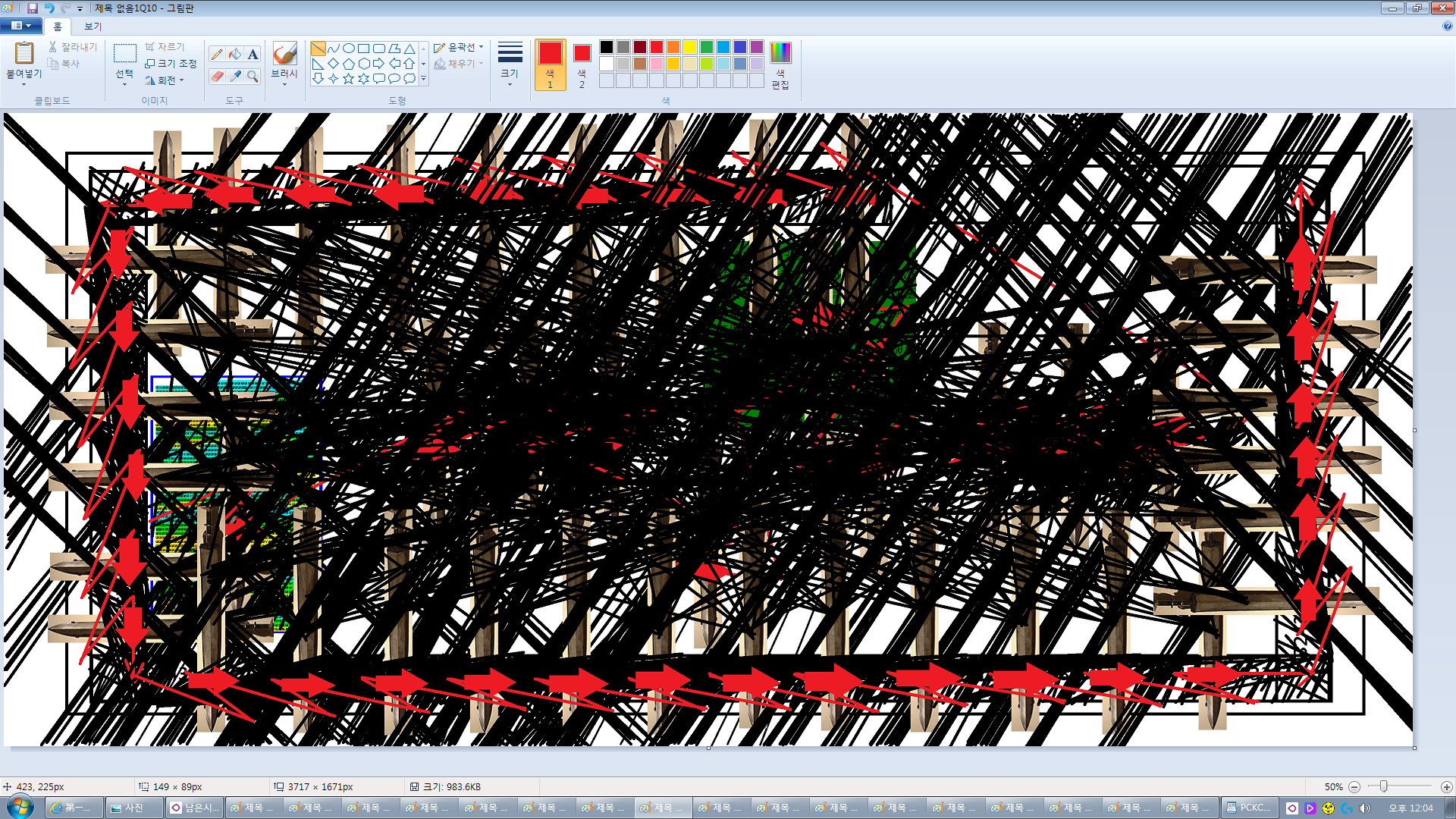Click the zoom out minus button
This screenshot has width=1456, height=819.
[1354, 787]
